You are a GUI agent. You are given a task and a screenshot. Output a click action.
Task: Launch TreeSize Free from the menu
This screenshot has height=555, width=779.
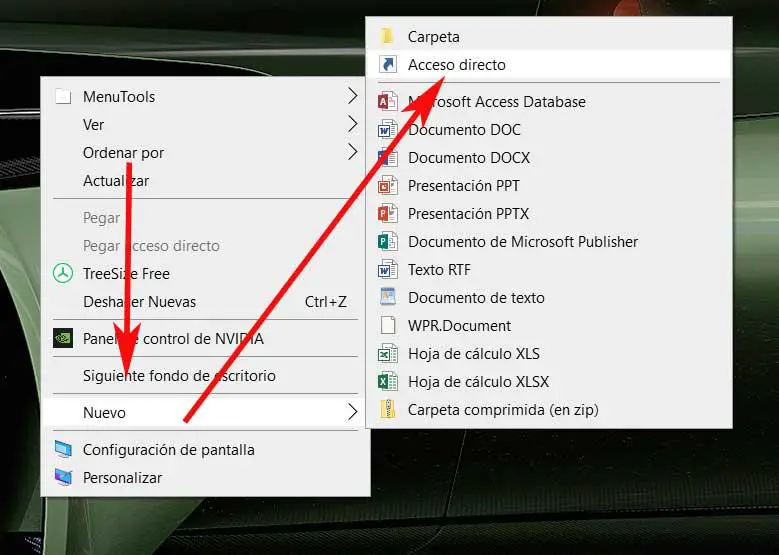[x=205, y=273]
